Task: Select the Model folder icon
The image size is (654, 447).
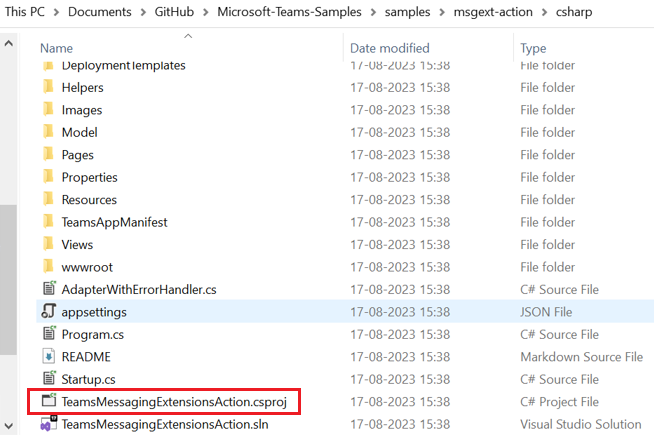Action: 48,132
